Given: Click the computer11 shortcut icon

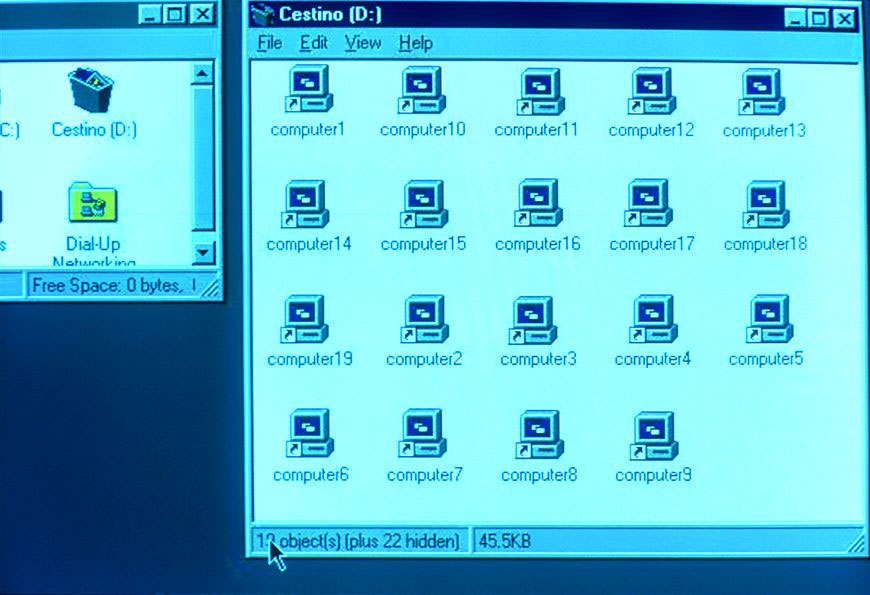Looking at the screenshot, I should pos(540,92).
